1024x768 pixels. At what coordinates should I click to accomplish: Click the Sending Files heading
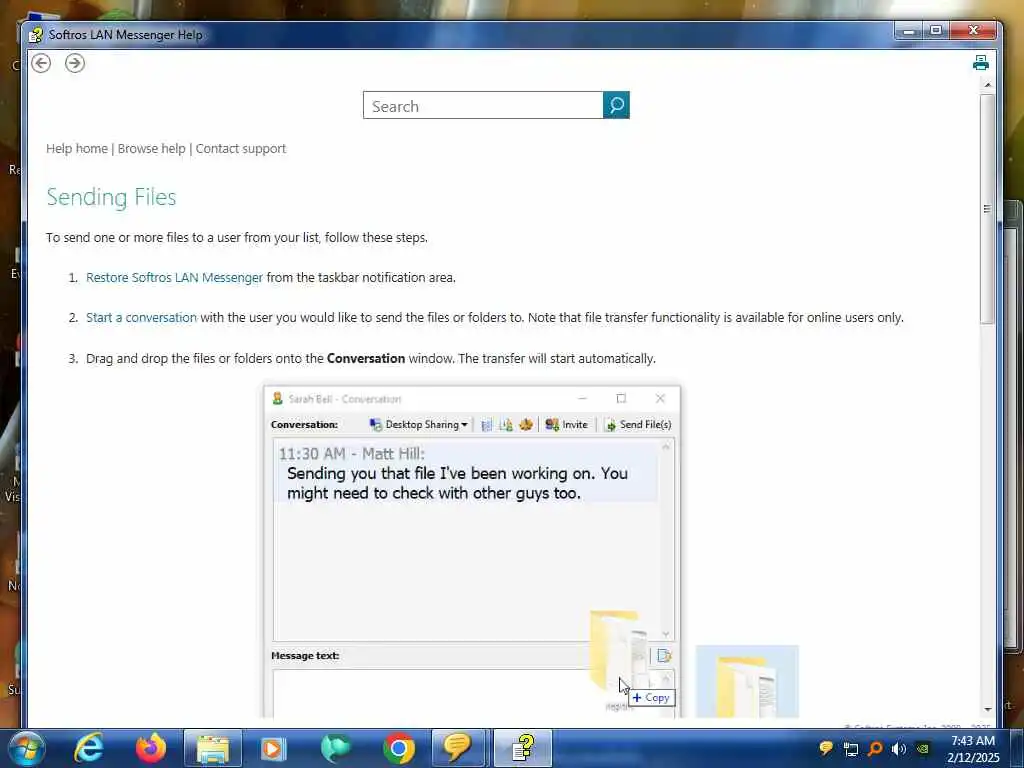(x=111, y=197)
